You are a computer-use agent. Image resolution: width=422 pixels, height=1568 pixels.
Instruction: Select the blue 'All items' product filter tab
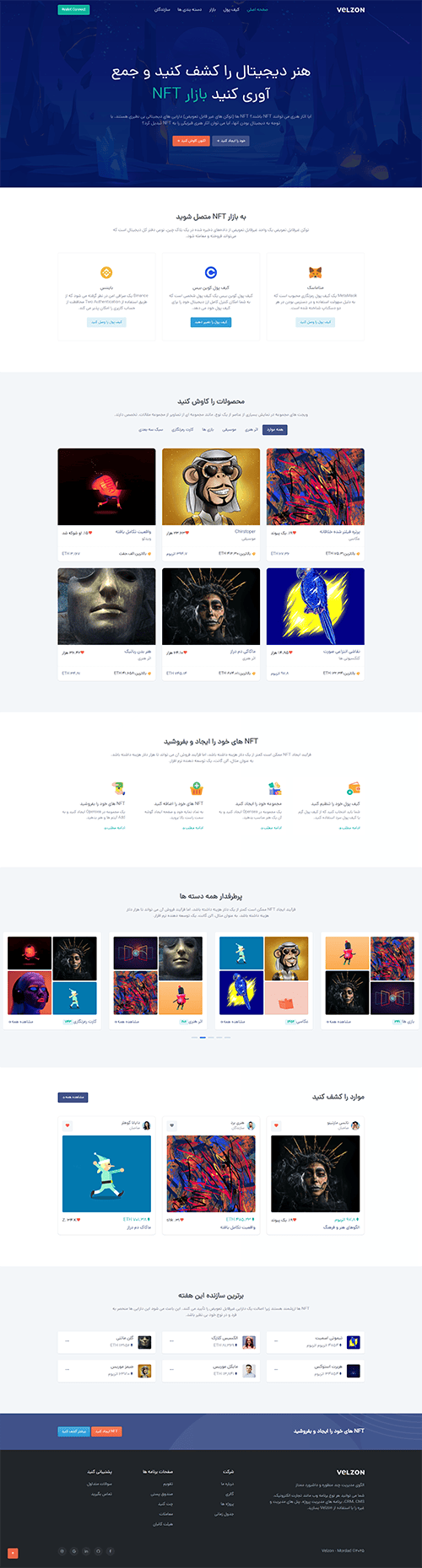pos(274,430)
